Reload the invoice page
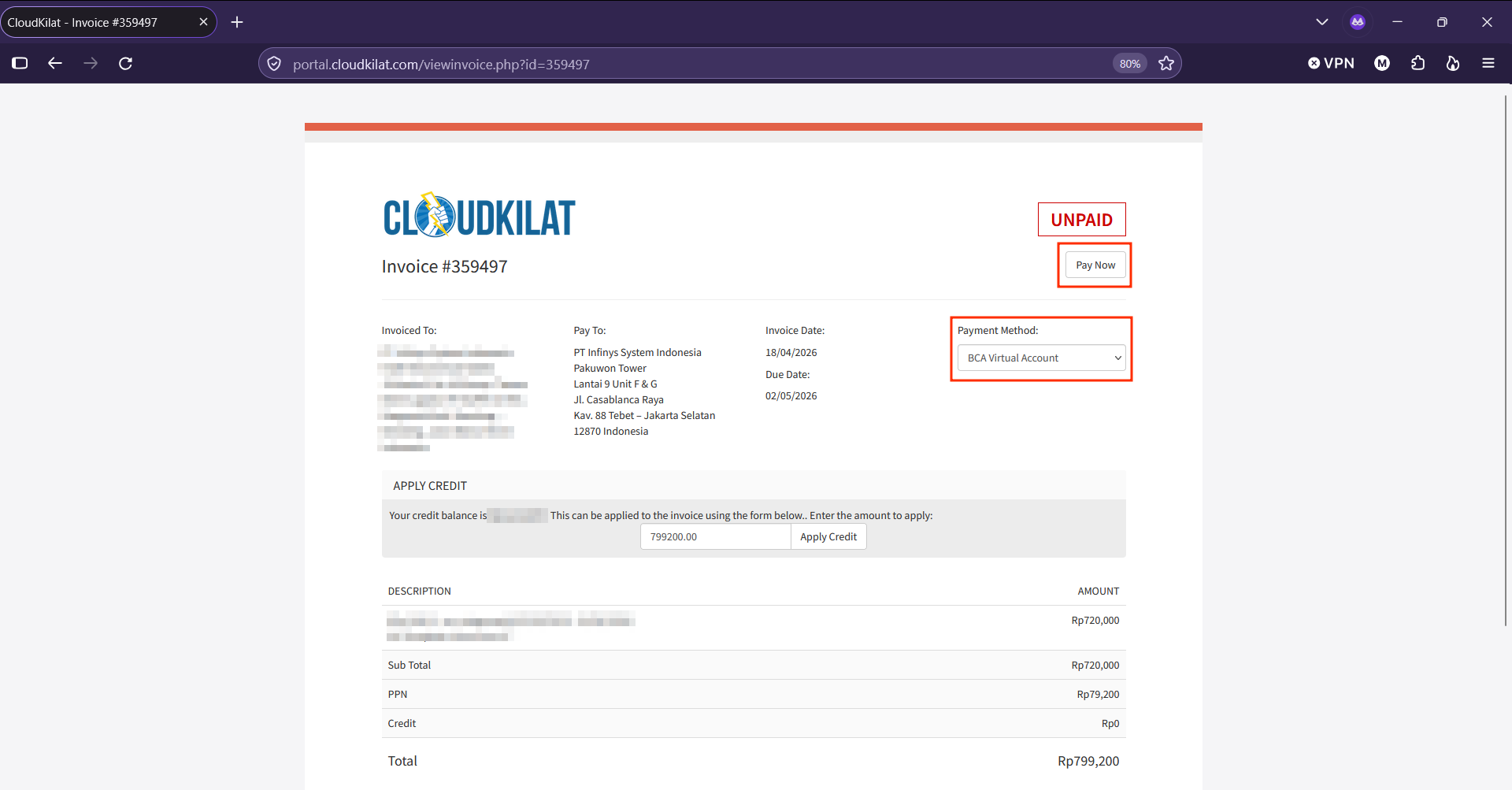This screenshot has width=1512, height=790. 125,63
